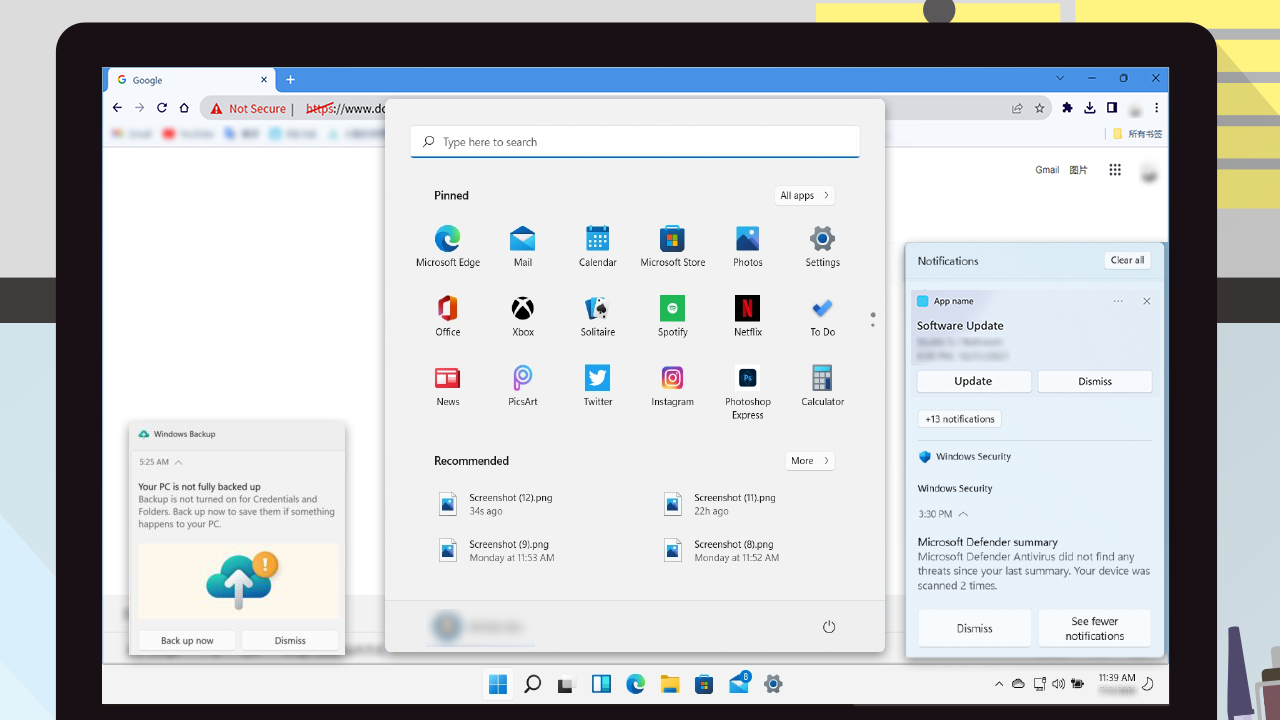This screenshot has width=1280, height=720.
Task: Click the Start menu power button
Action: click(x=828, y=627)
